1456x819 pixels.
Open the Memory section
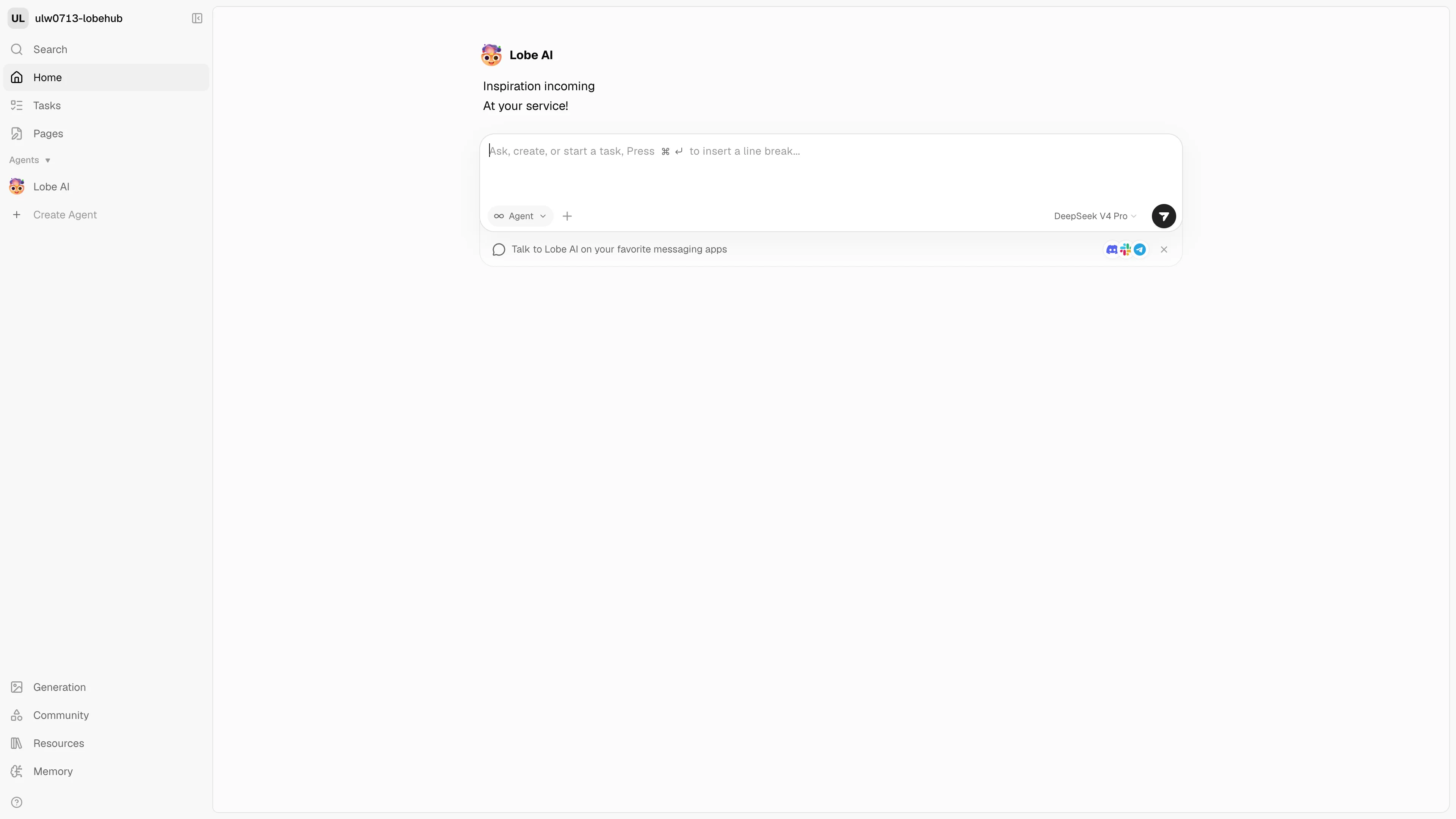106,772
